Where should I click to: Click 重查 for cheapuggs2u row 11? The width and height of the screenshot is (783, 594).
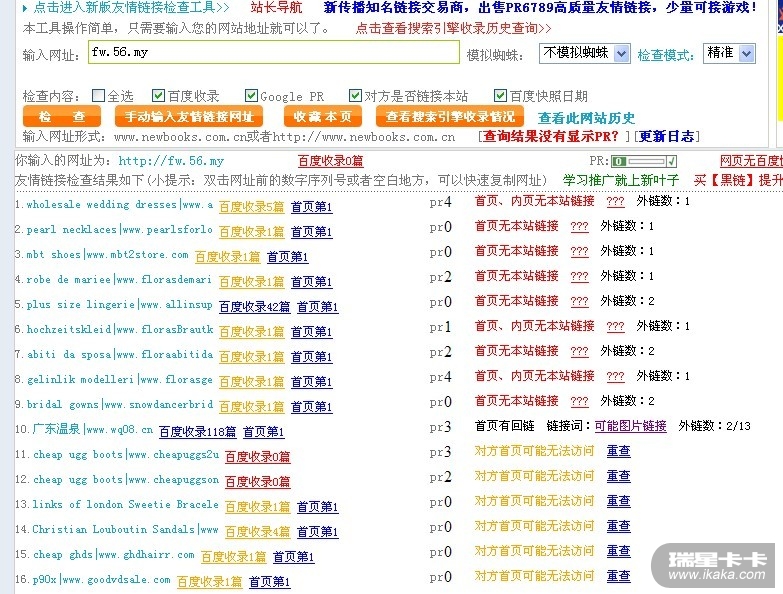point(618,451)
